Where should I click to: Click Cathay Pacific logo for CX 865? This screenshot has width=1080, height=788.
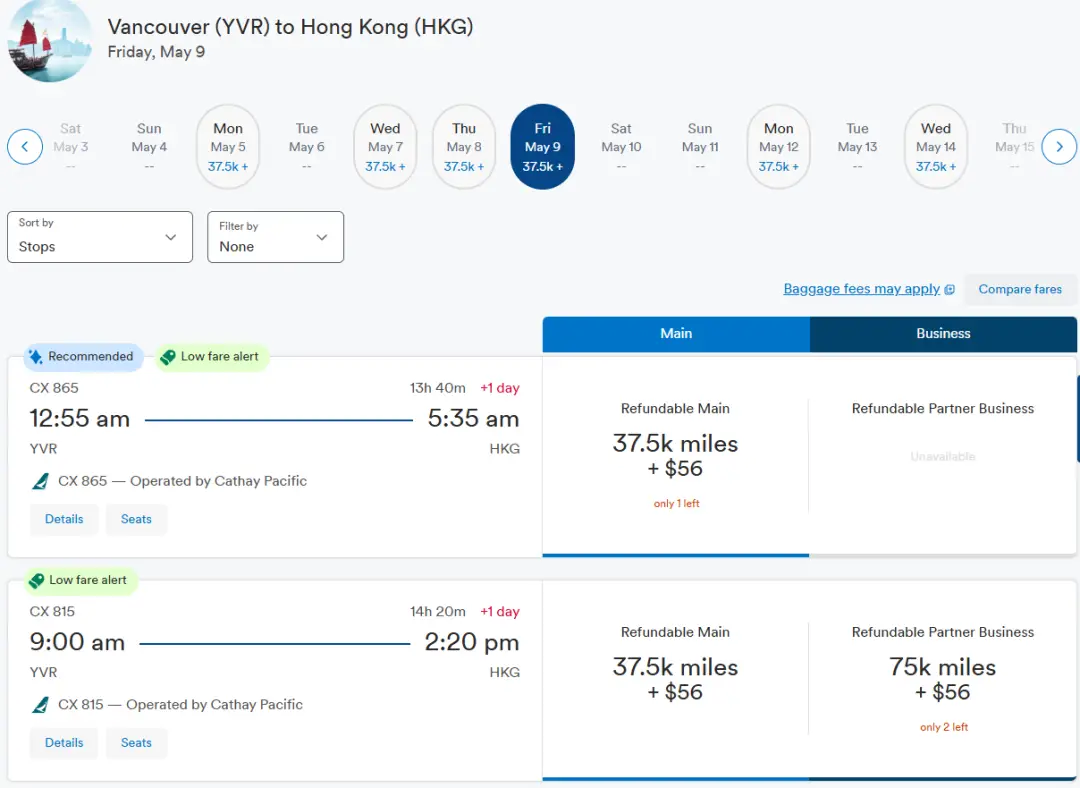tap(41, 481)
